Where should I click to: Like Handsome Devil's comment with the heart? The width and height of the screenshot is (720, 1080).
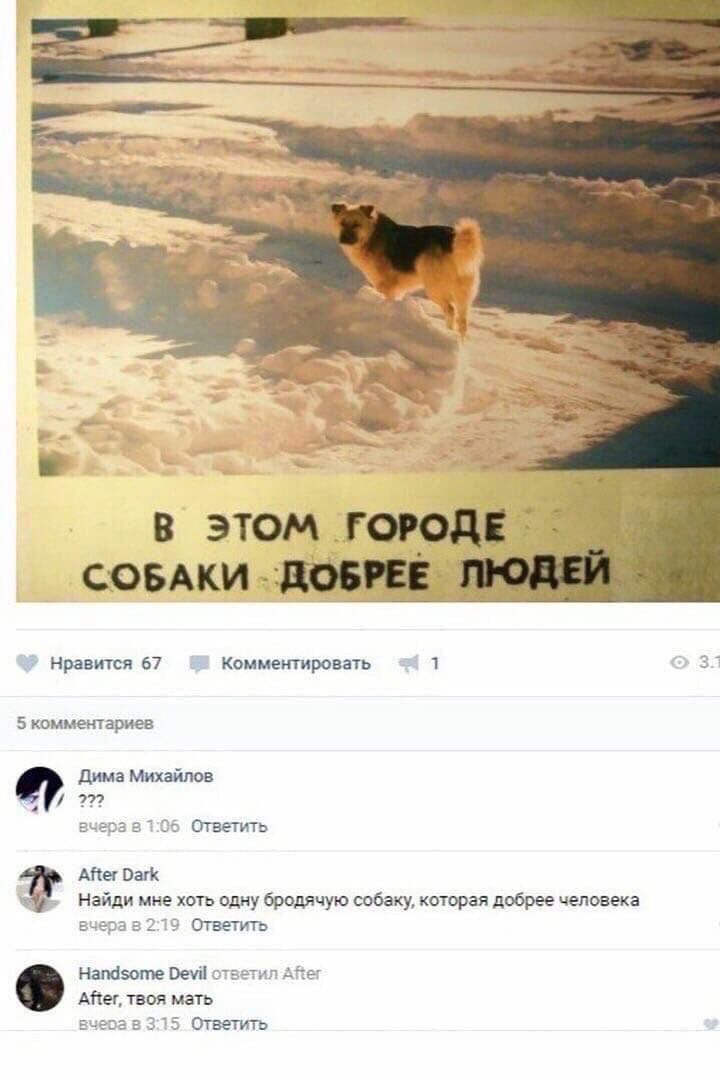pyautogui.click(x=711, y=1024)
